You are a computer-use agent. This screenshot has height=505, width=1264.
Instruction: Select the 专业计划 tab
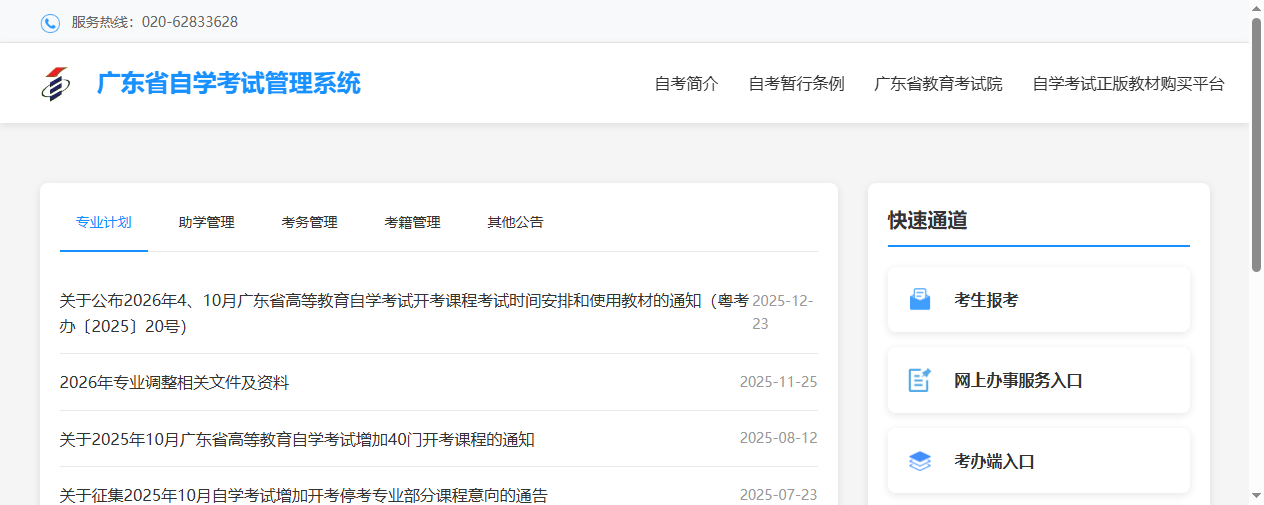point(104,222)
